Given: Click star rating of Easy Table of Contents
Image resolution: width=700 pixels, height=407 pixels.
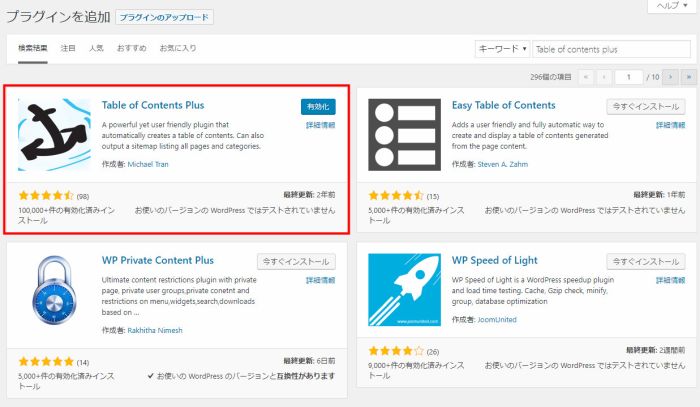Looking at the screenshot, I should point(396,195).
